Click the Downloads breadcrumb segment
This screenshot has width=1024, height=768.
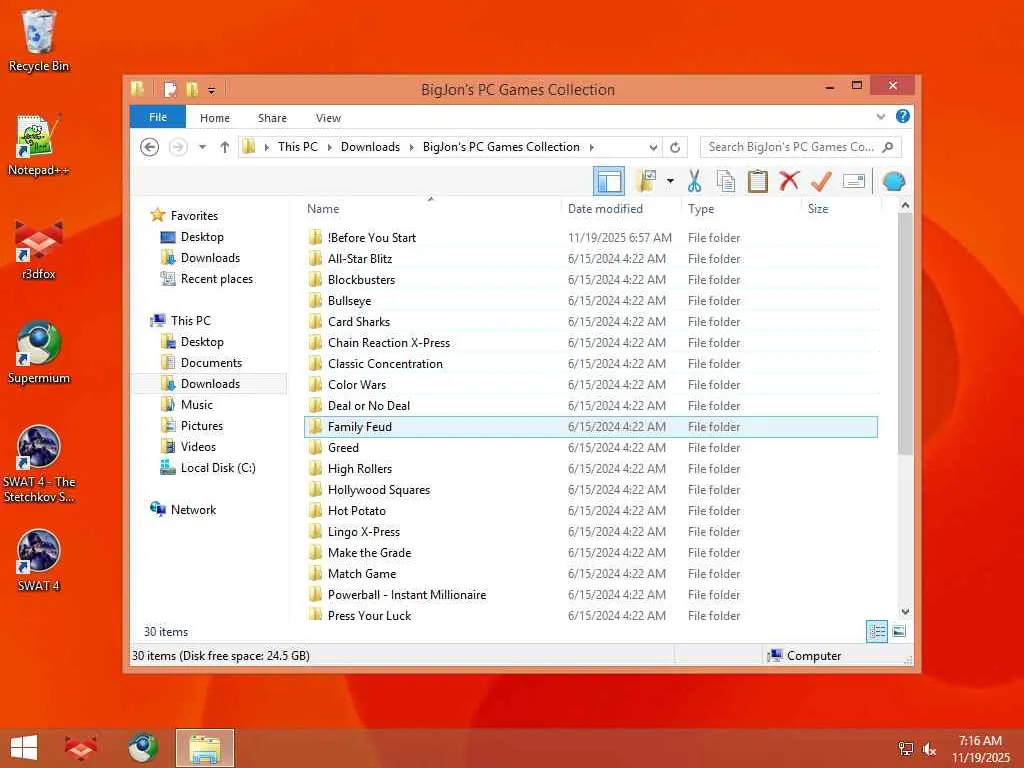[x=370, y=147]
